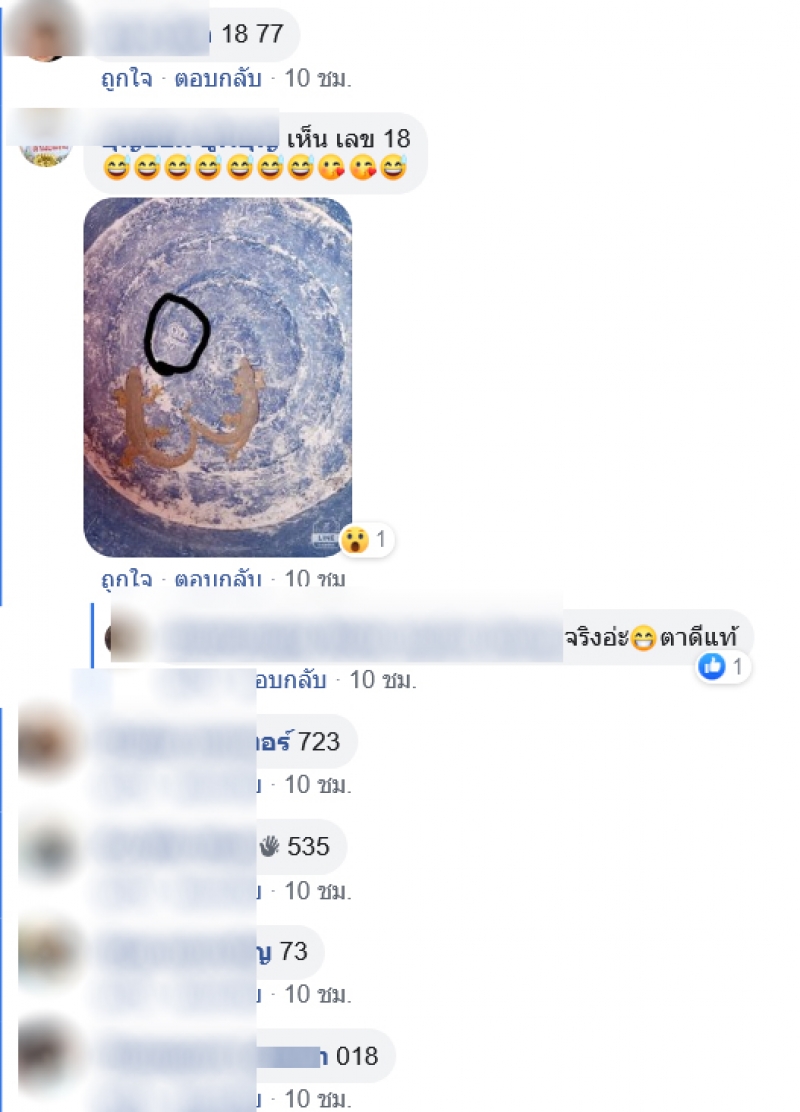800x1112 pixels.
Task: Open the timestamp under the 73 comment
Action: click(x=318, y=994)
